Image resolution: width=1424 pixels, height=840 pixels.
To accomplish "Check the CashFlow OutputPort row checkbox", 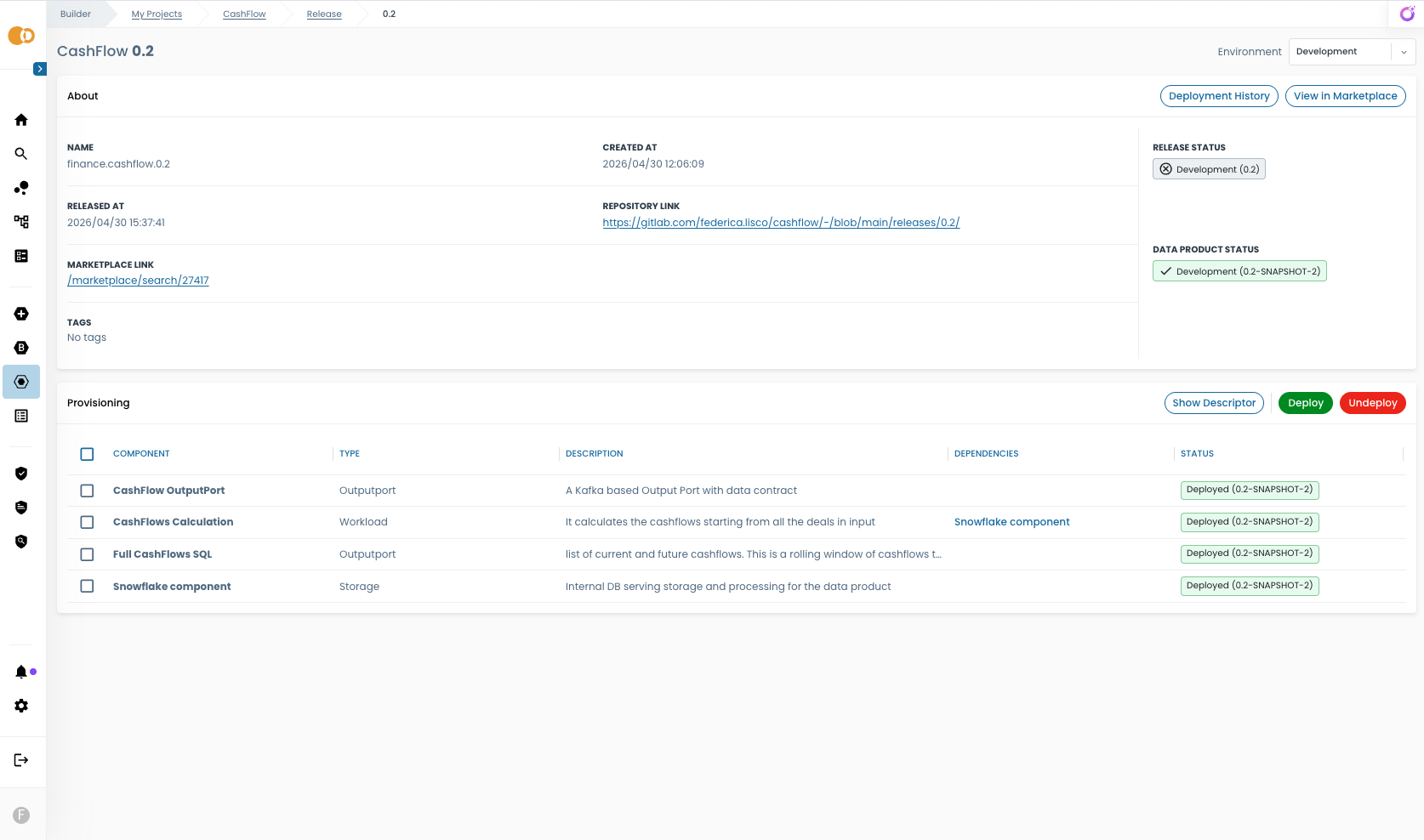I will tap(87, 491).
